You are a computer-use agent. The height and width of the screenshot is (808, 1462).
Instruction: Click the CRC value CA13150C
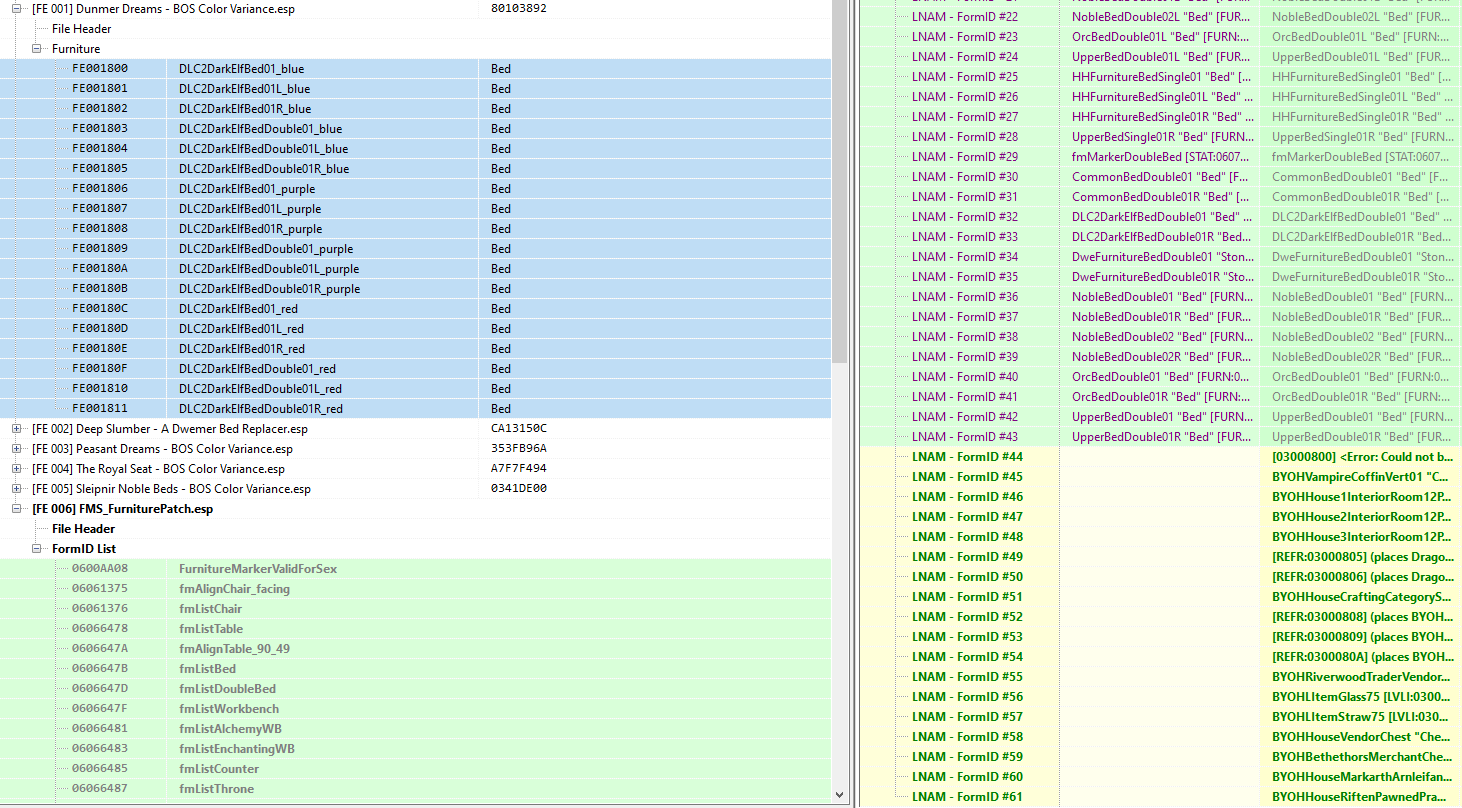point(519,429)
